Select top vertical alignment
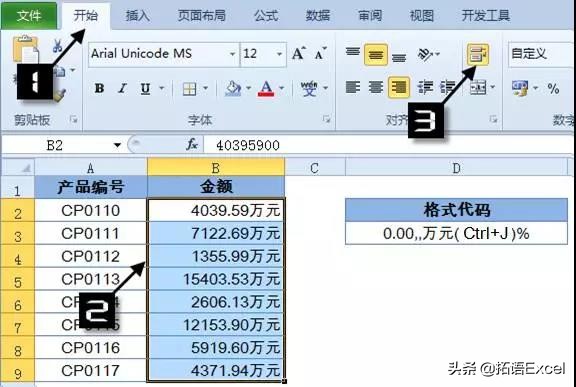This screenshot has width=576, height=387. coord(353,52)
